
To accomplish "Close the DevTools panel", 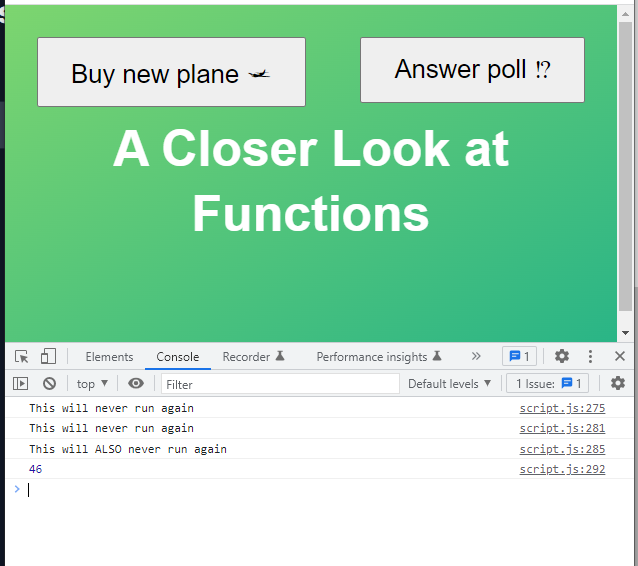I will (620, 356).
